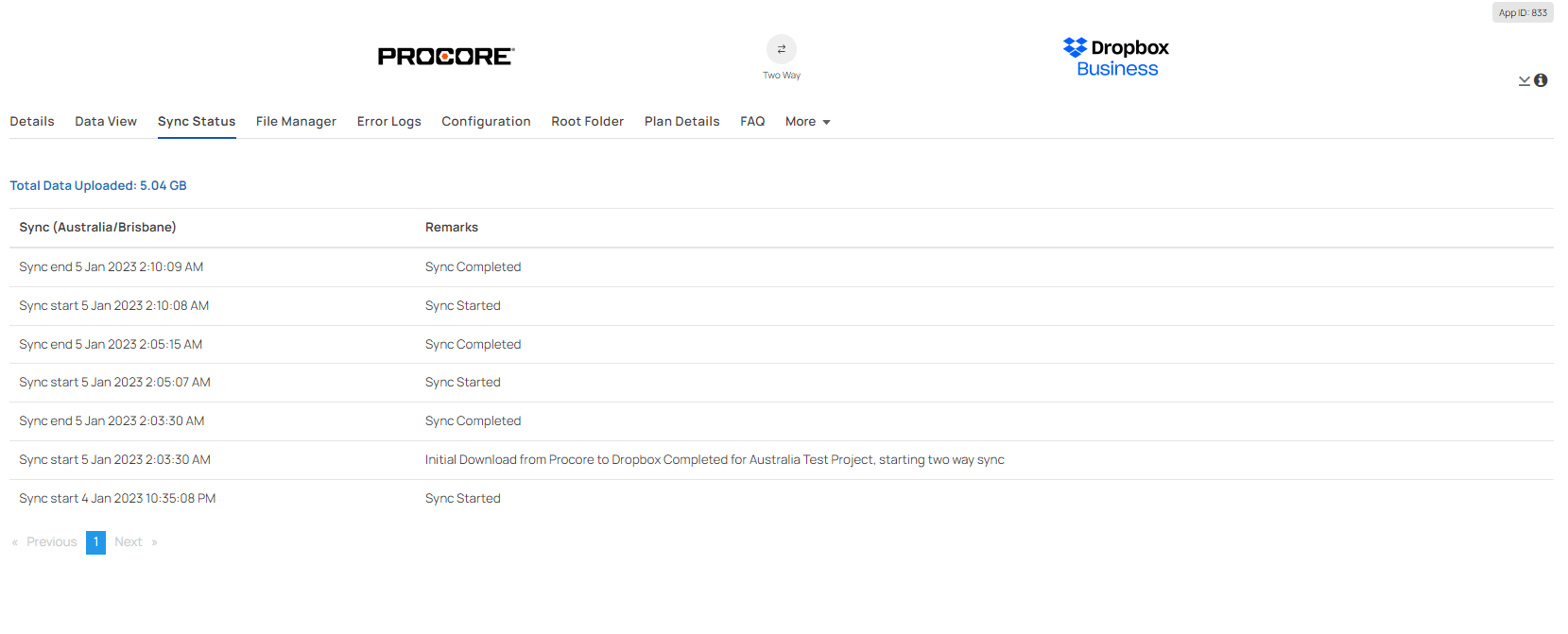Expand the More dropdown menu
Screen dimensions: 1568x634
[x=808, y=122]
